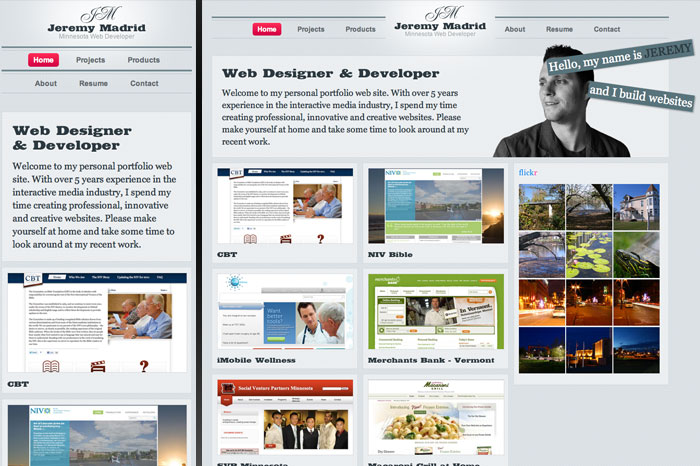Screen dimensions: 700x466
Task: Click the Home button in the wide layout
Action: (x=267, y=29)
